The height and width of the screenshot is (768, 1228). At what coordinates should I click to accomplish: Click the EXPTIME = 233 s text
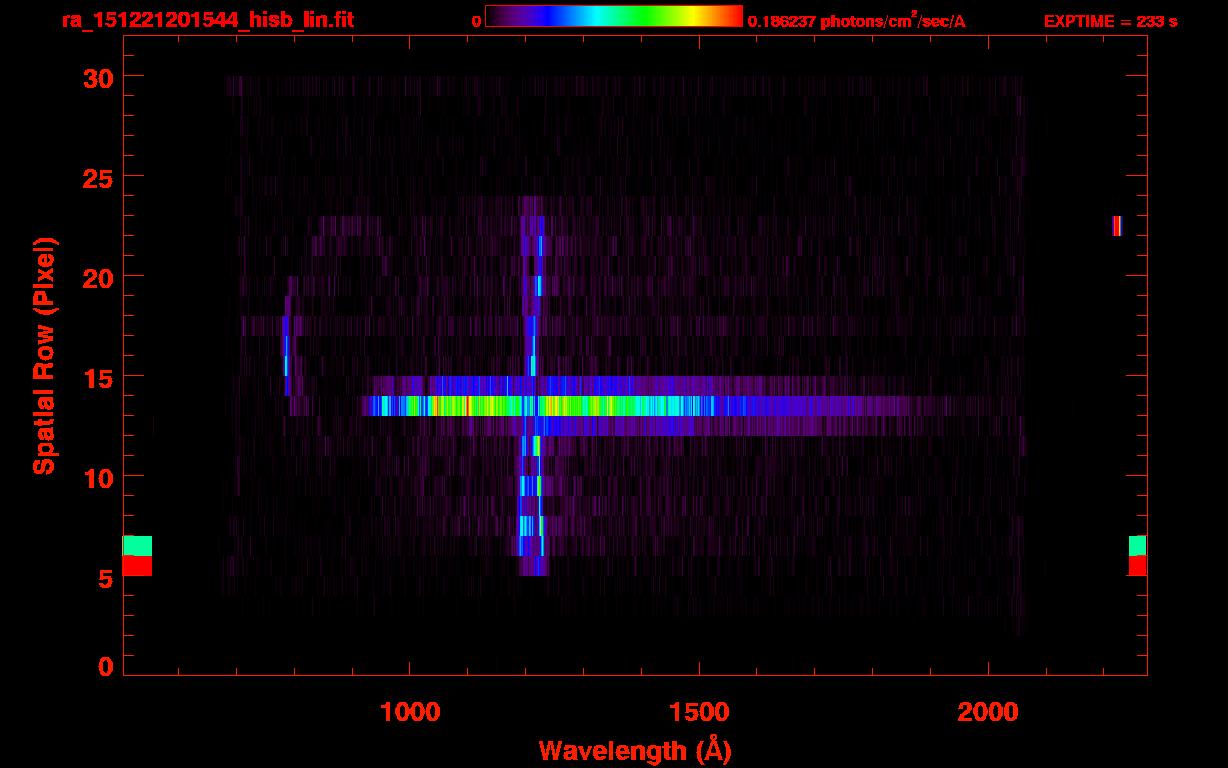pos(1111,21)
